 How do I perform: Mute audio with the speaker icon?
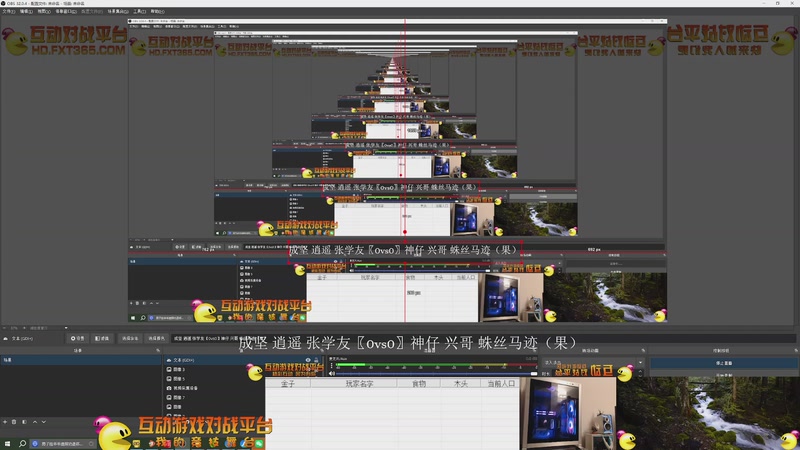pyautogui.click(x=332, y=373)
